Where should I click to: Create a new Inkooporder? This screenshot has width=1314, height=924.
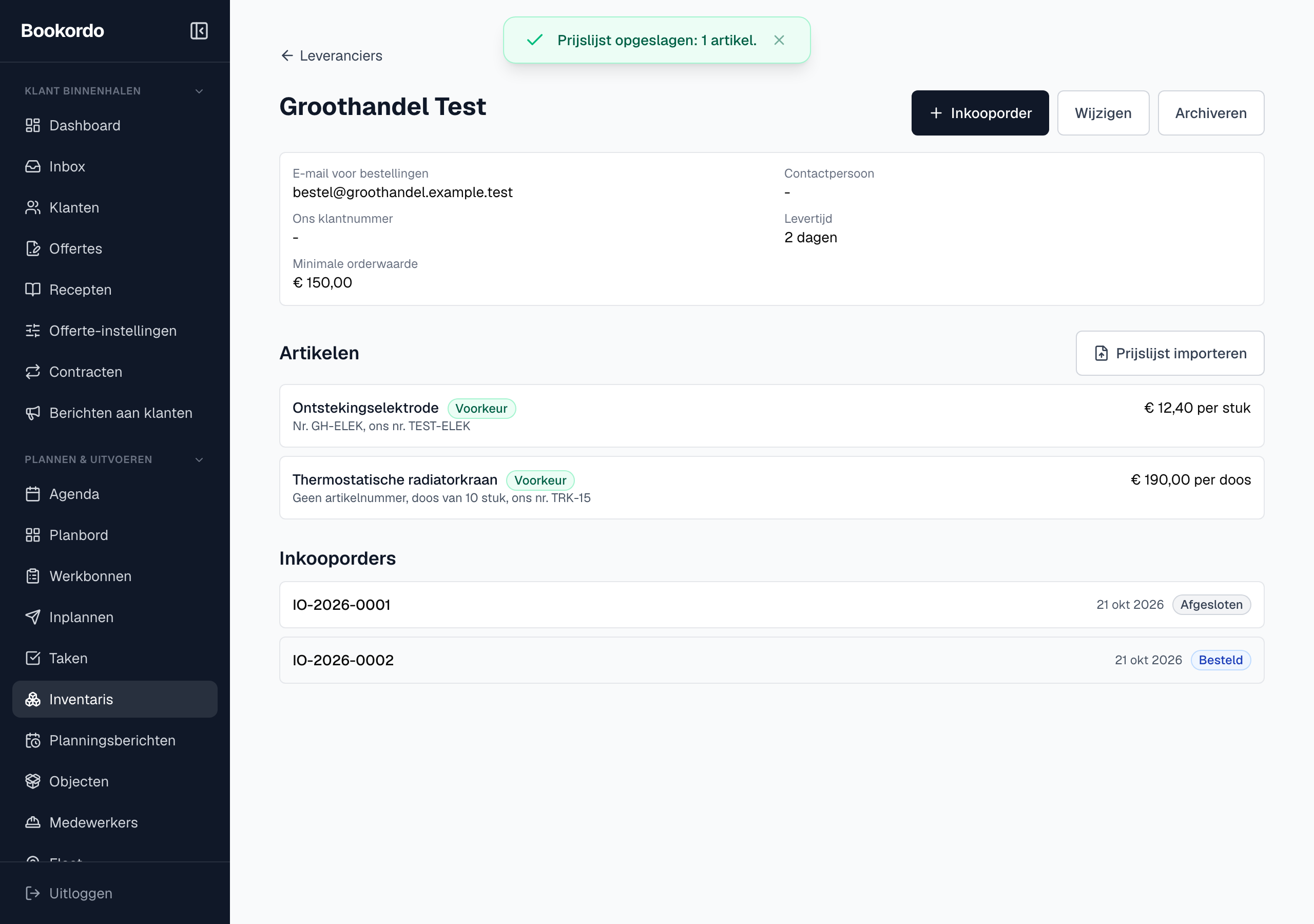pos(980,113)
